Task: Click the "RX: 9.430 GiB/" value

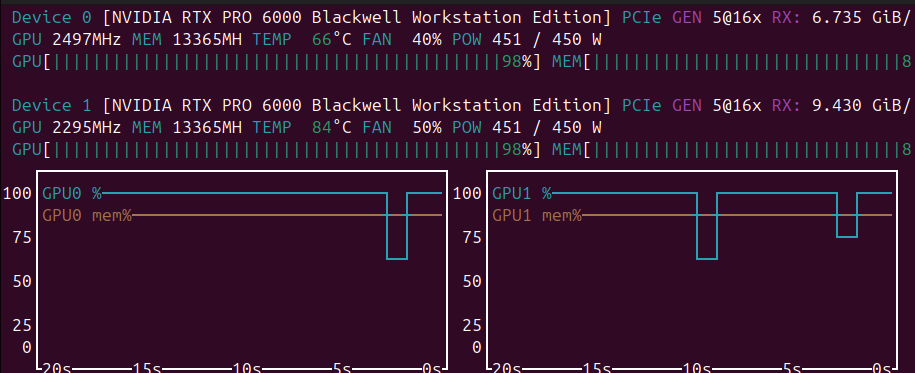Action: (841, 106)
